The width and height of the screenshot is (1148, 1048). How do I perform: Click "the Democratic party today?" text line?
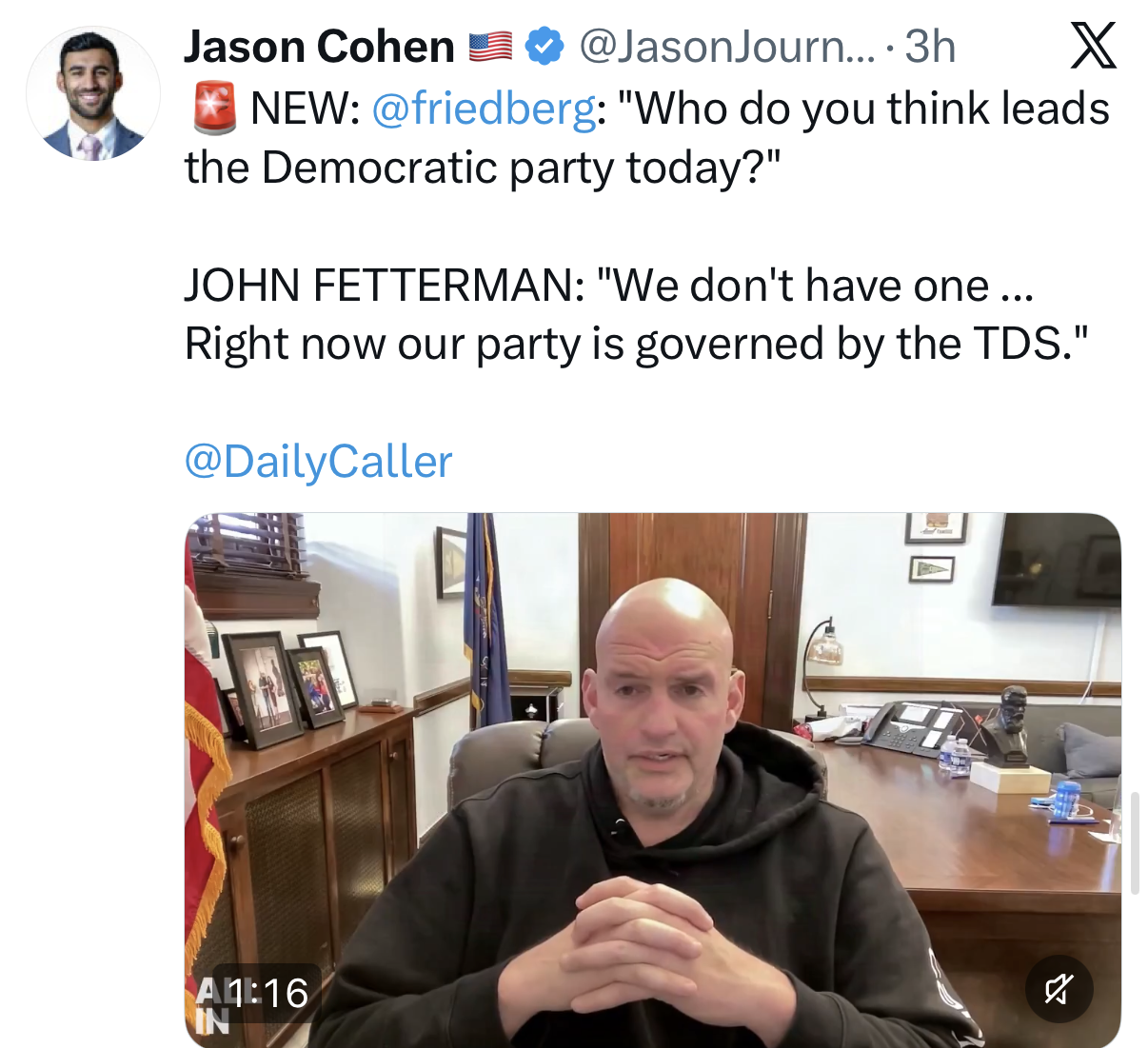[483, 168]
